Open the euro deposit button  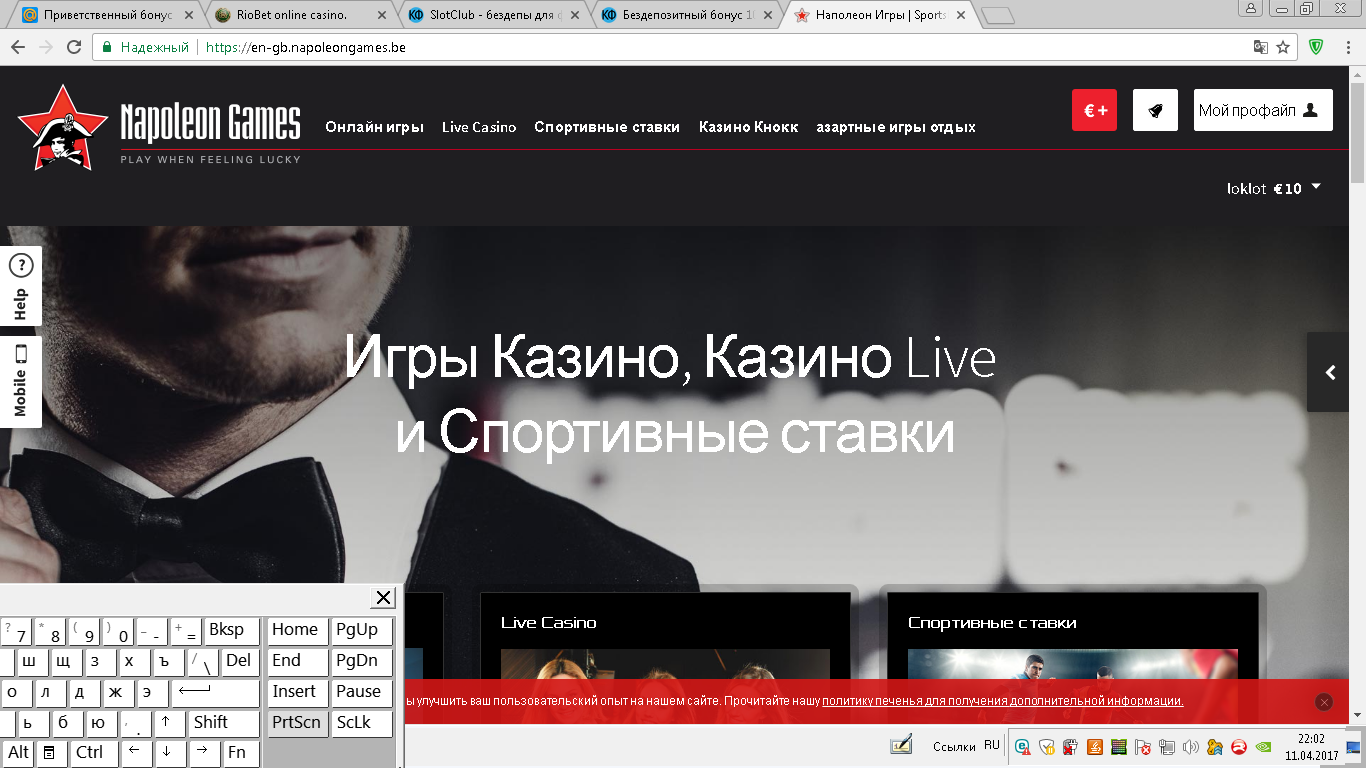tap(1094, 110)
